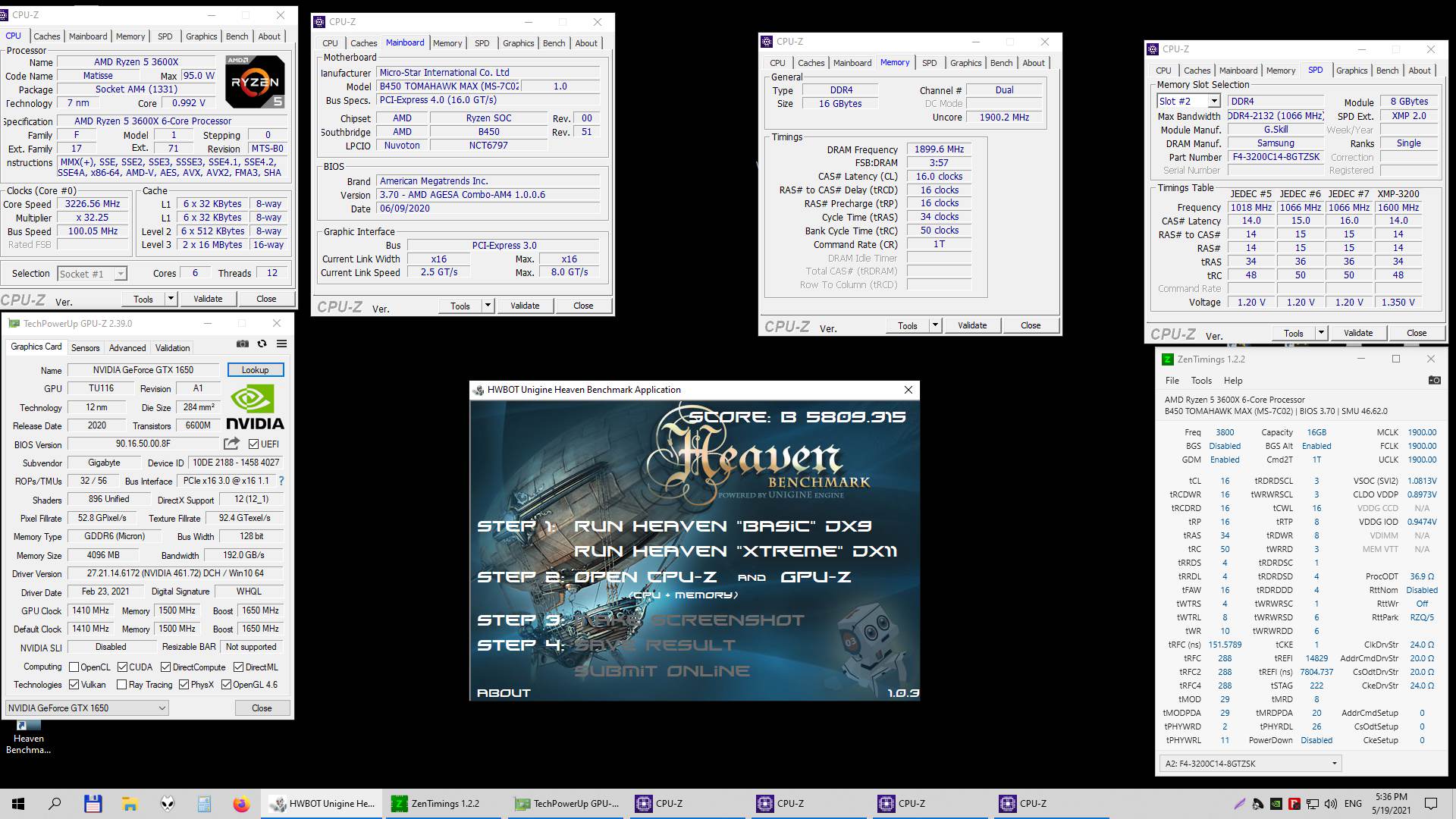Click the BIOS share/export icon in GPU-Z
Screen dimensions: 1456x819
231,444
